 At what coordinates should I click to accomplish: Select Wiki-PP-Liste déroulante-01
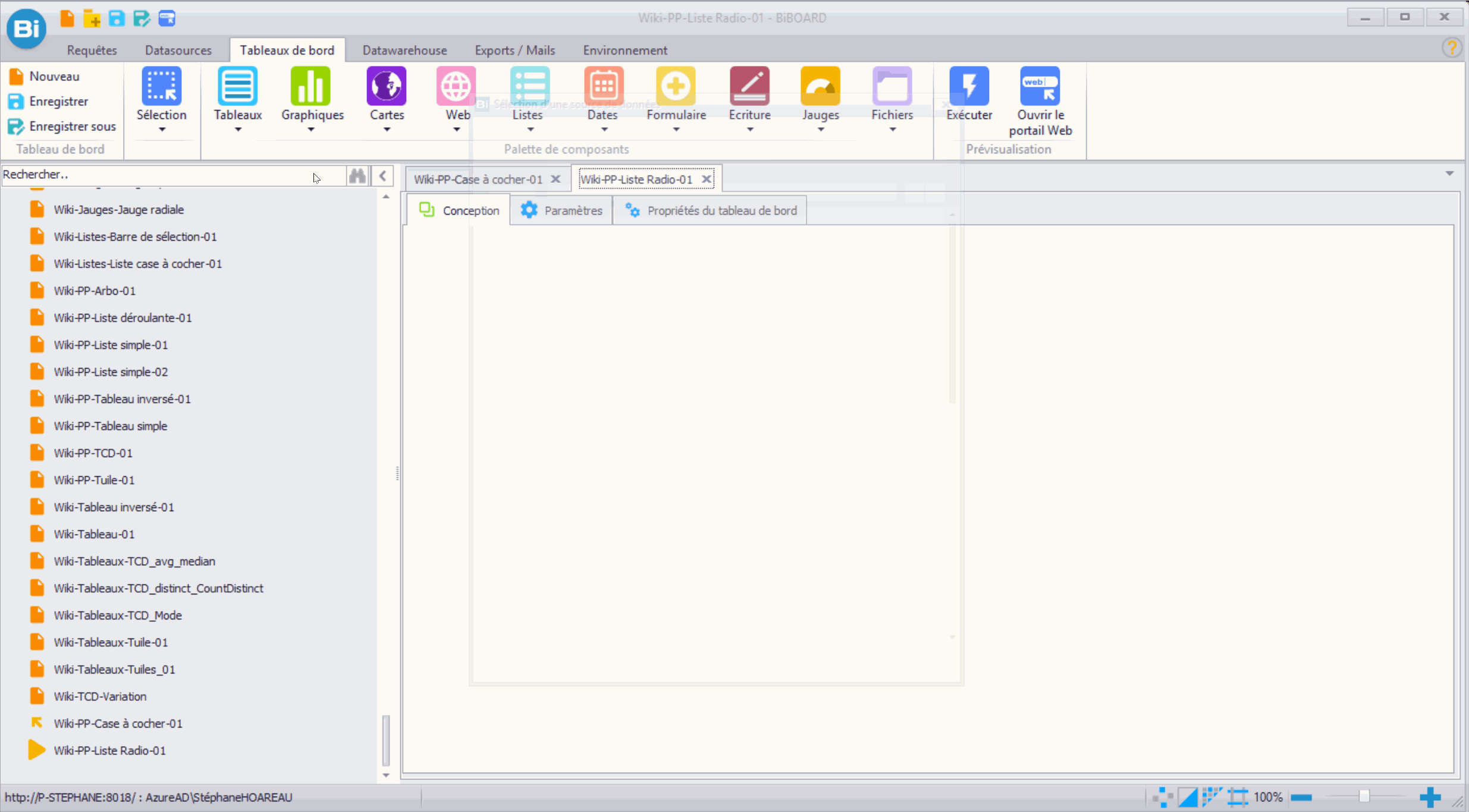coord(123,317)
